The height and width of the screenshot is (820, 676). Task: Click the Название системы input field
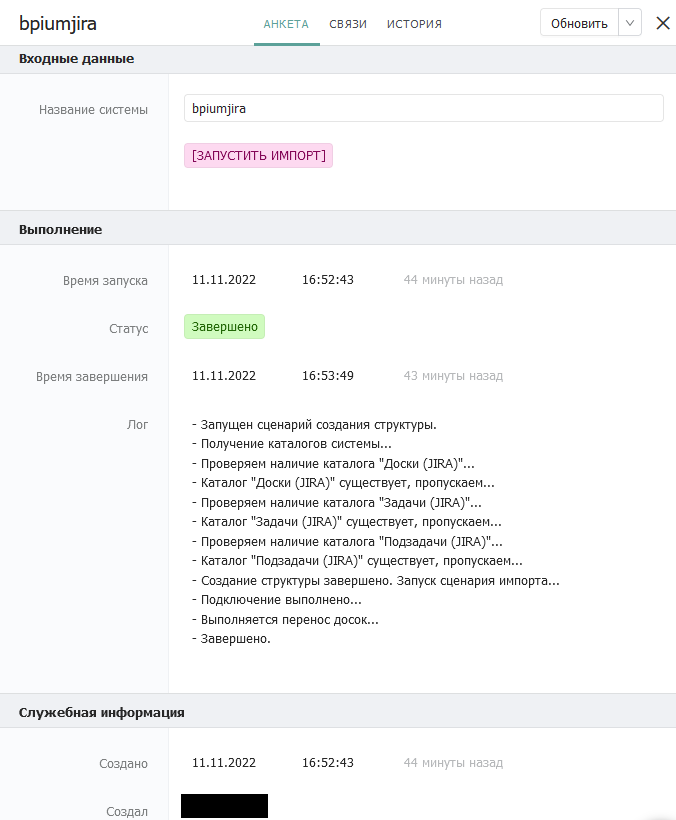tap(423, 108)
